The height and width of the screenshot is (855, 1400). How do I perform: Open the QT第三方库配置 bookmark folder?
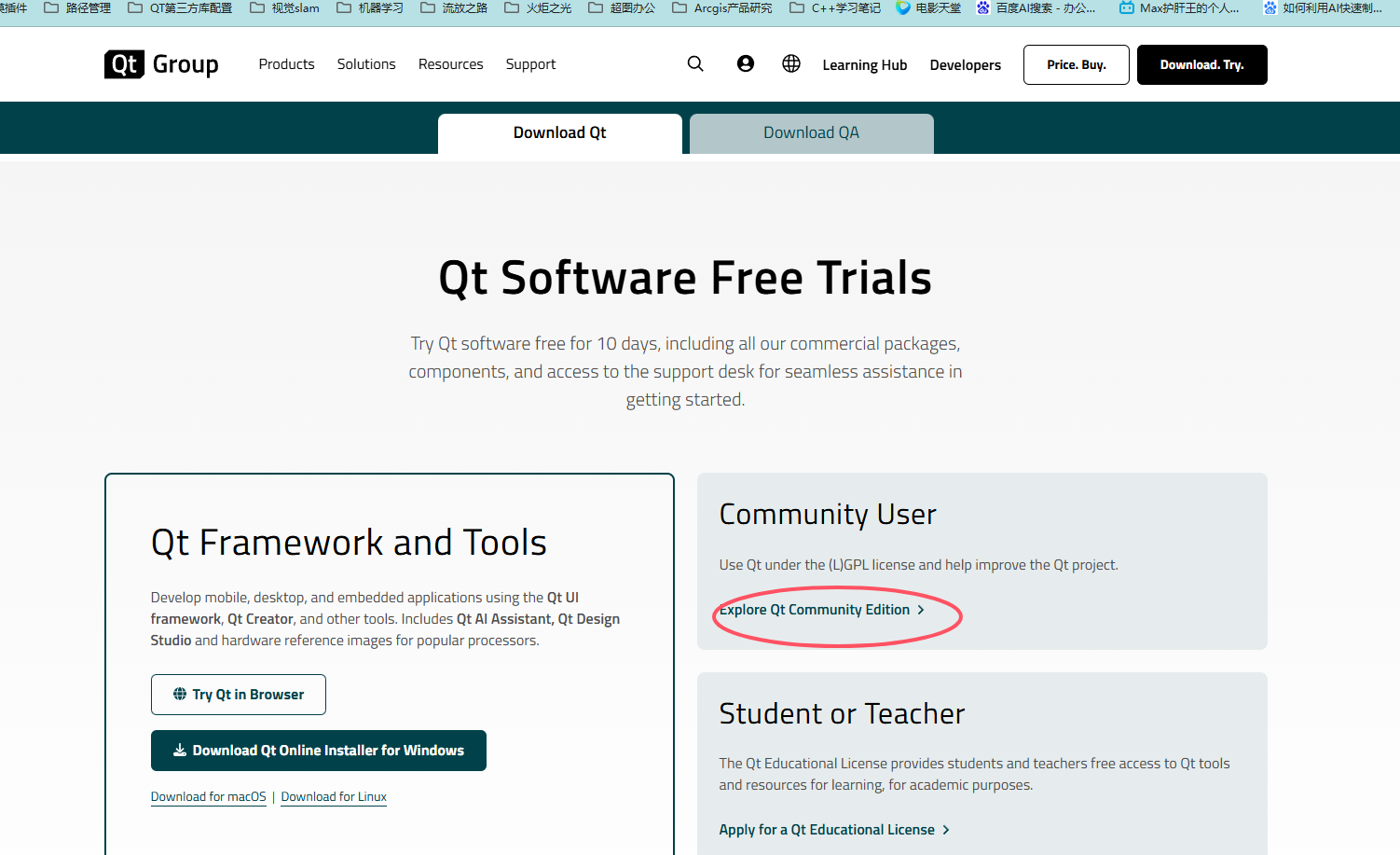(180, 7)
